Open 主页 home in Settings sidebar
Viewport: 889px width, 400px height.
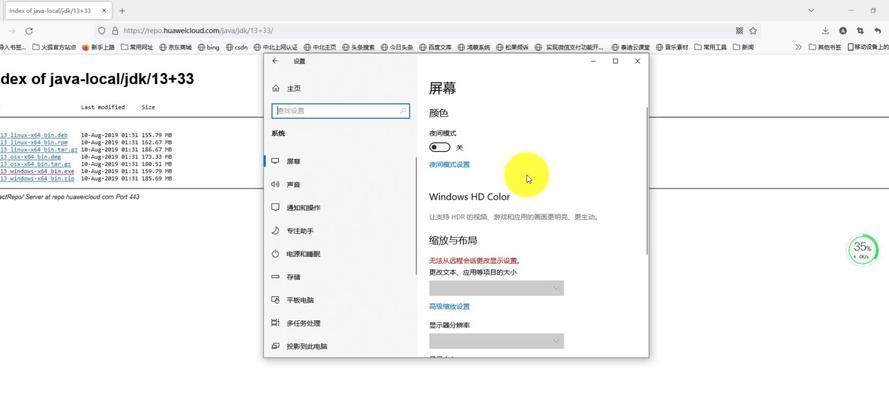click(x=287, y=88)
